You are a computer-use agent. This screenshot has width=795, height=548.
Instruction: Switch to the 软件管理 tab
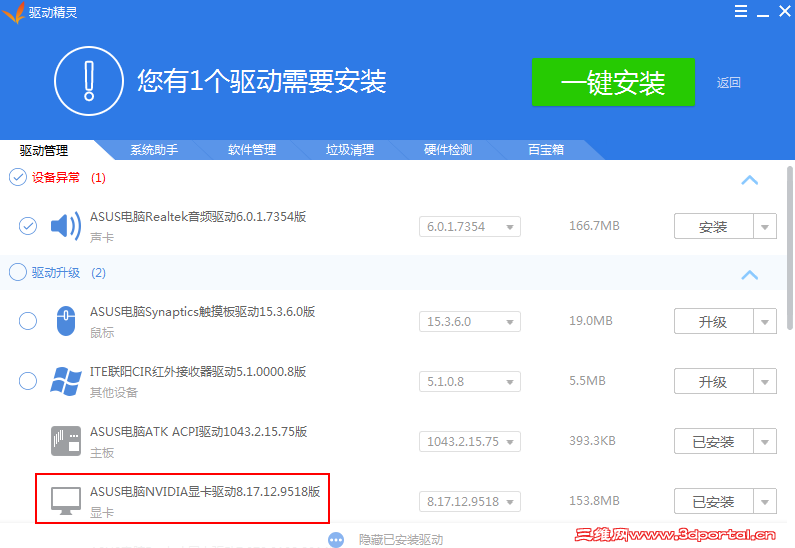pyautogui.click(x=252, y=150)
